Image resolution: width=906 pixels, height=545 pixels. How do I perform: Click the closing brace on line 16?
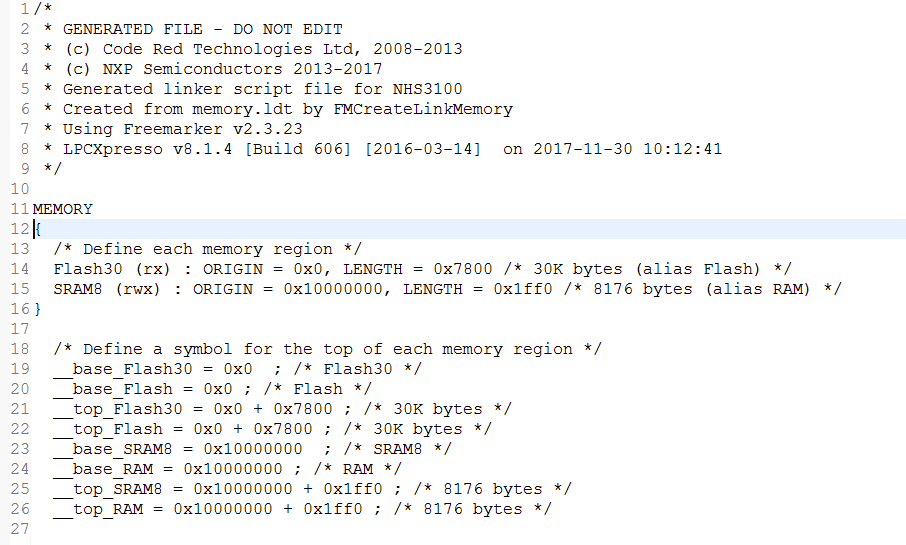click(38, 309)
